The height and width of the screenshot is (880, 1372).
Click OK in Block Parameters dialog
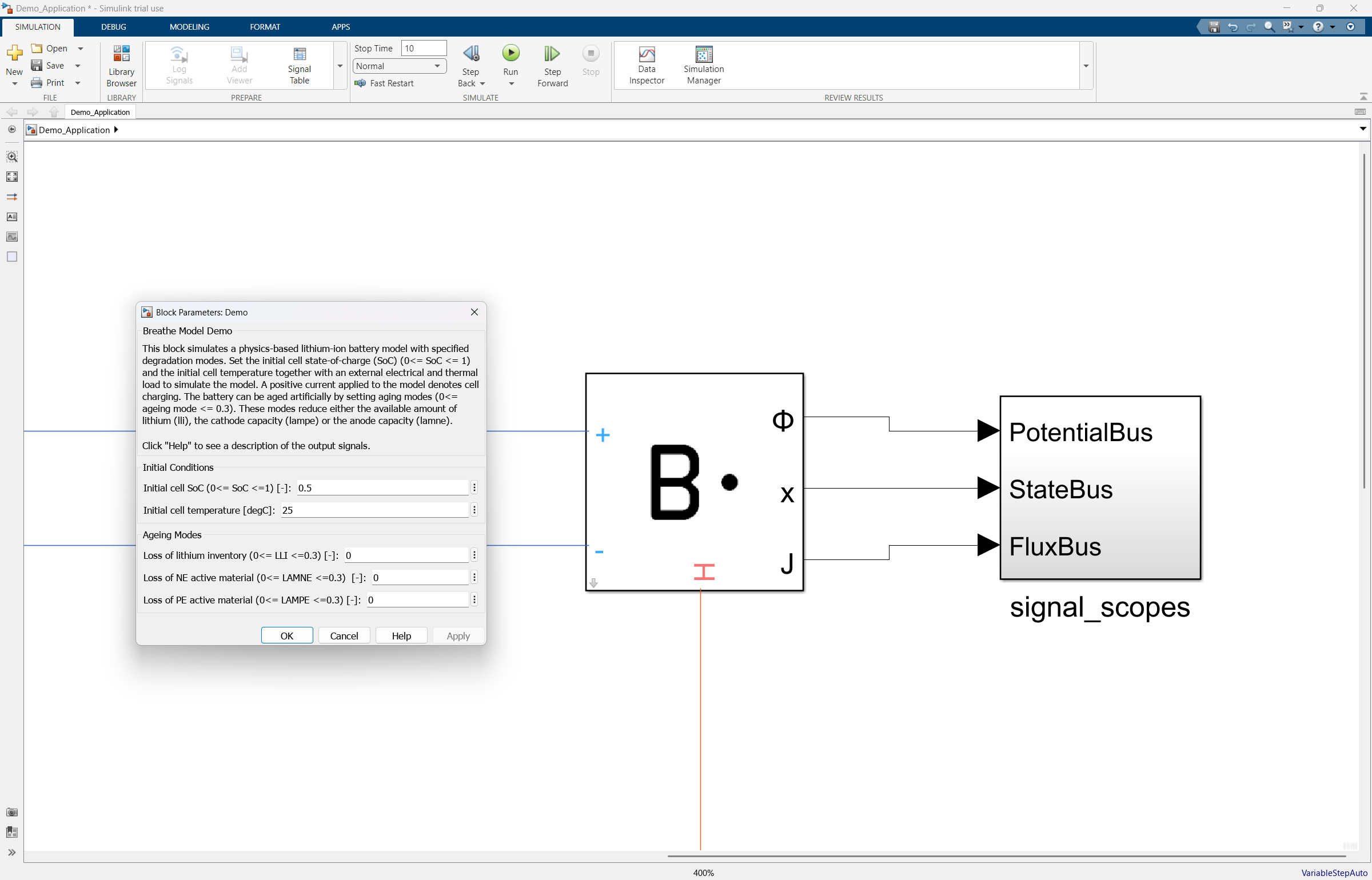[x=287, y=635]
